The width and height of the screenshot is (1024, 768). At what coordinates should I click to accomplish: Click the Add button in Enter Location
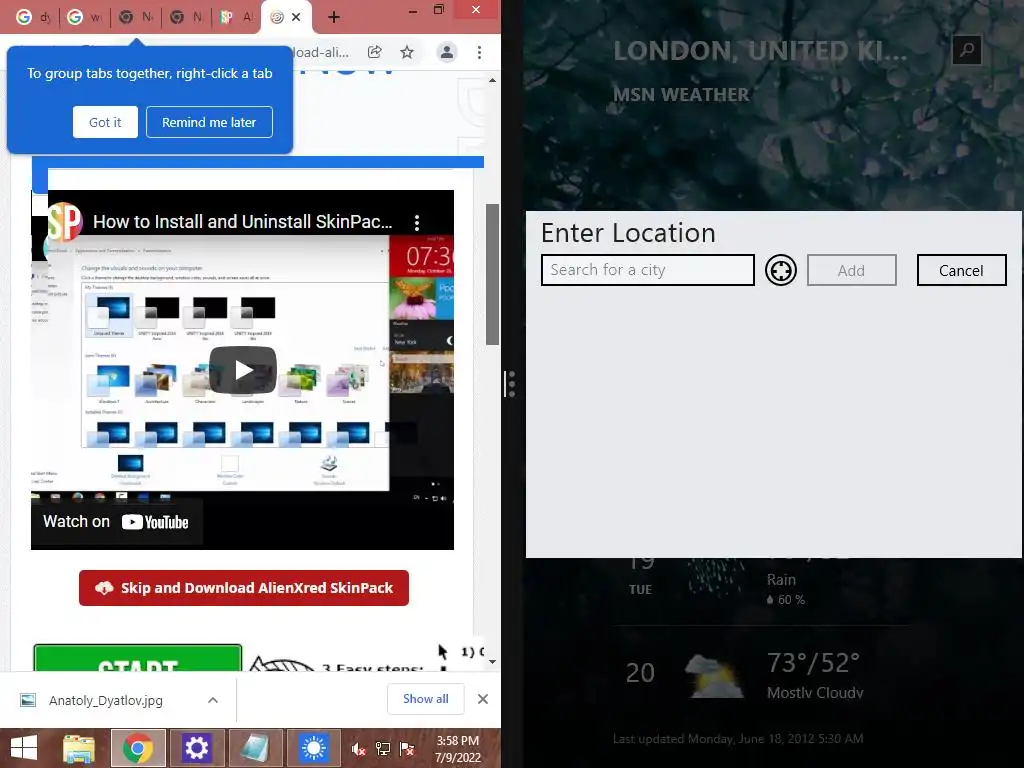click(852, 270)
